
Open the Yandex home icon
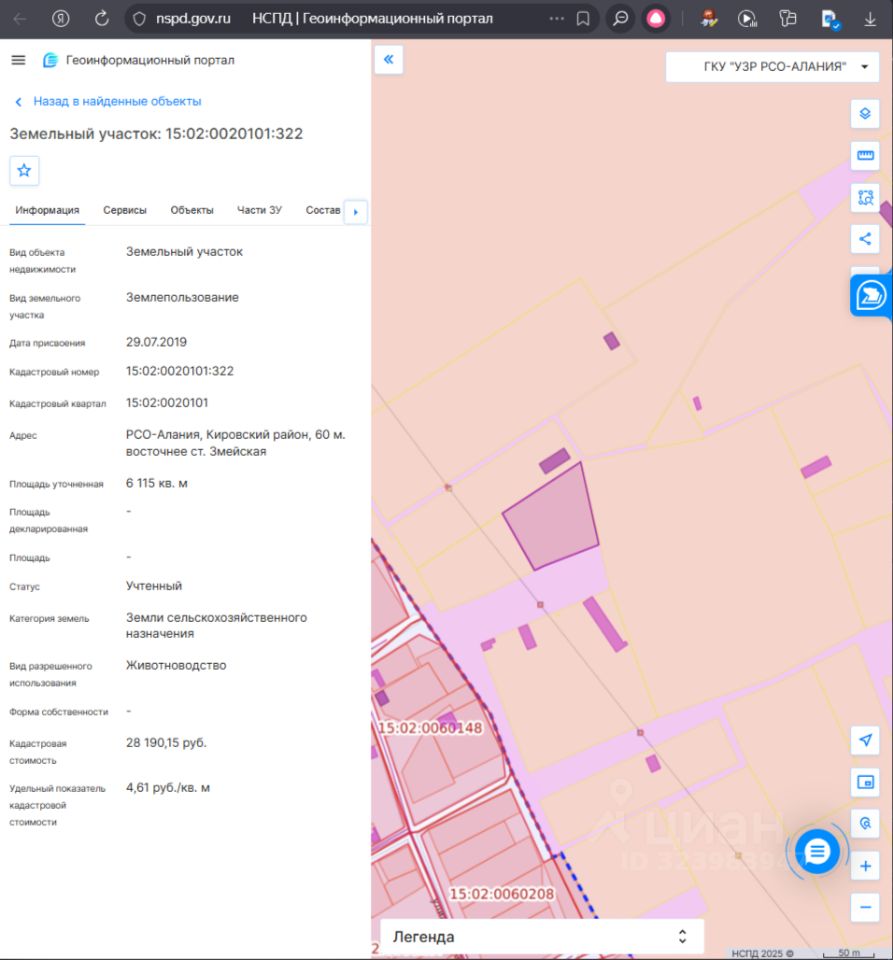coord(60,19)
